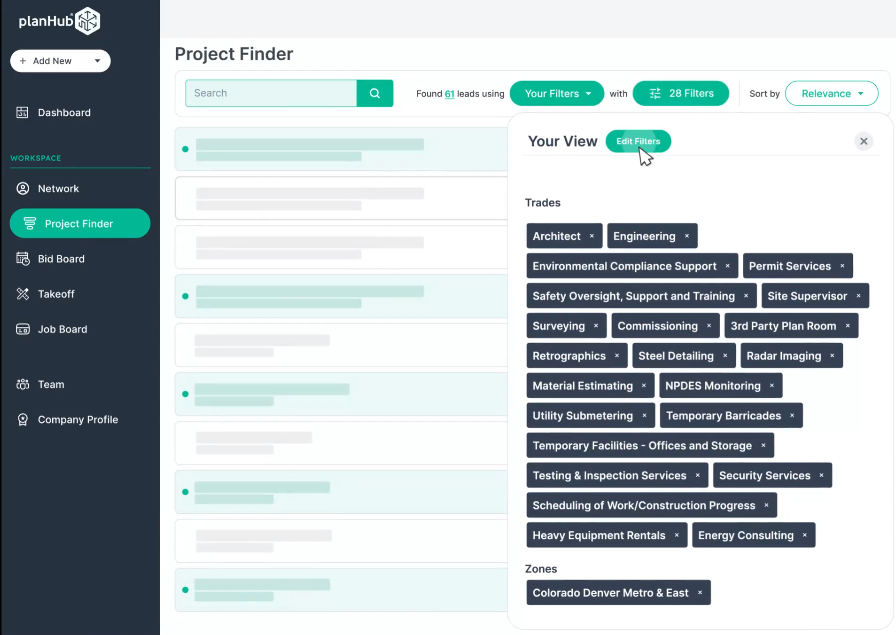Remove the Security Services filter tag
The image size is (896, 635).
[822, 476]
